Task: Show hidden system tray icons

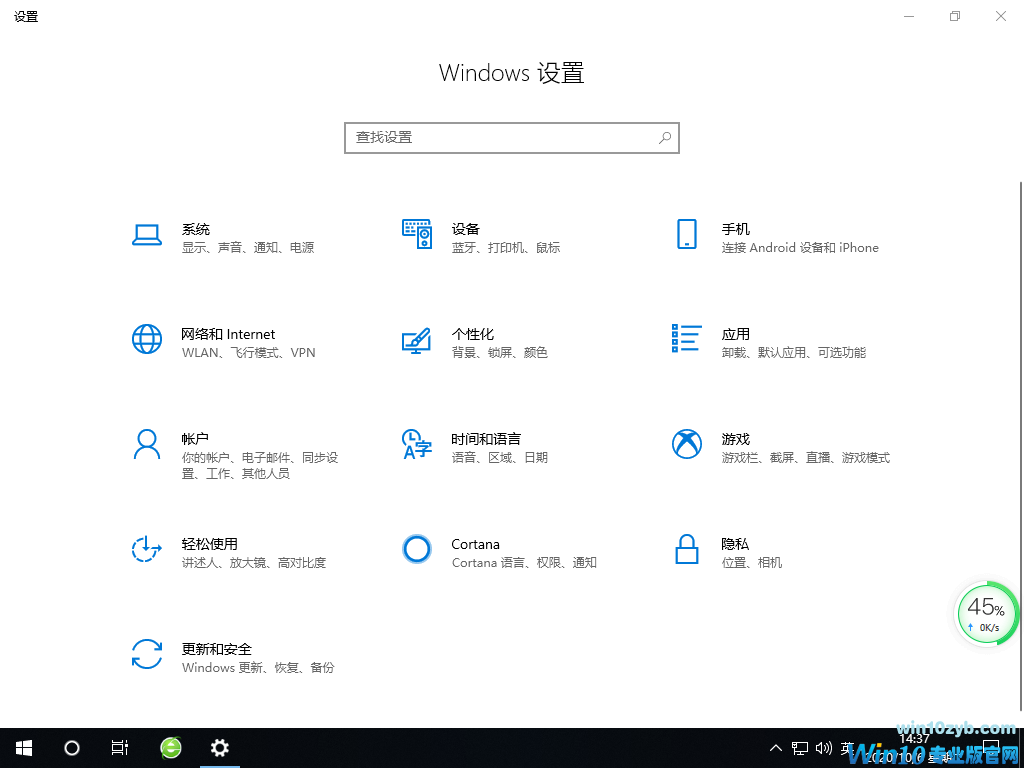Action: pyautogui.click(x=776, y=748)
